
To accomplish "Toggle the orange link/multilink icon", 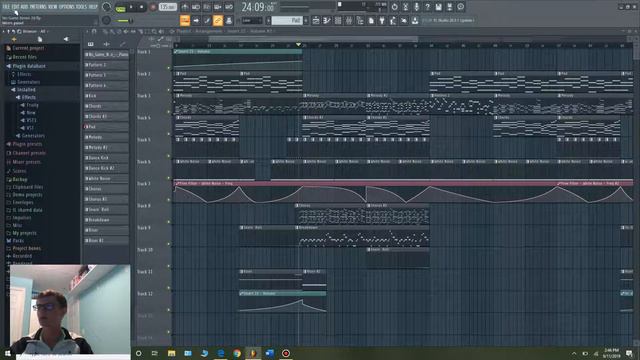I will (218, 20).
